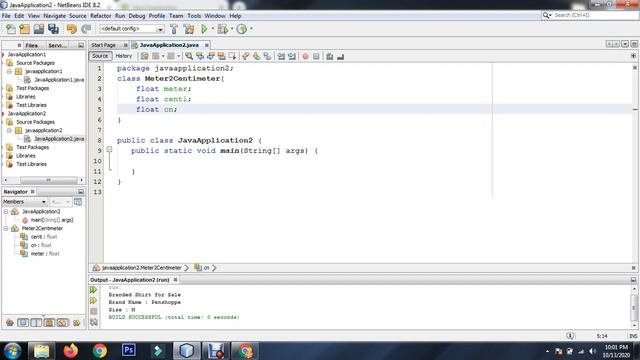Collapse Meter2Centimeter node in Navigator
The image size is (640, 360).
(6, 229)
